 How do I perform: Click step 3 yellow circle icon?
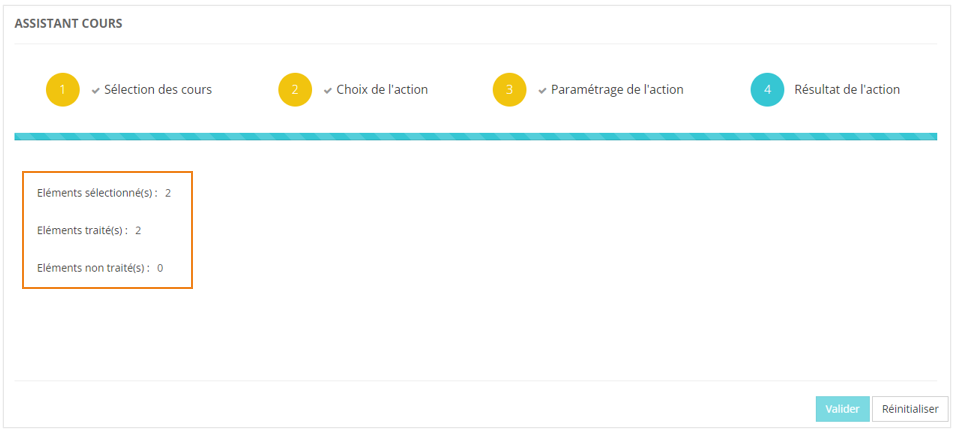(x=509, y=90)
